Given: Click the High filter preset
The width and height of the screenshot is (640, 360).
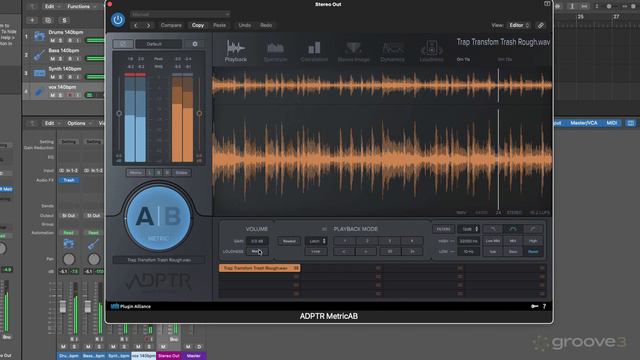Looking at the screenshot, I should tap(533, 241).
